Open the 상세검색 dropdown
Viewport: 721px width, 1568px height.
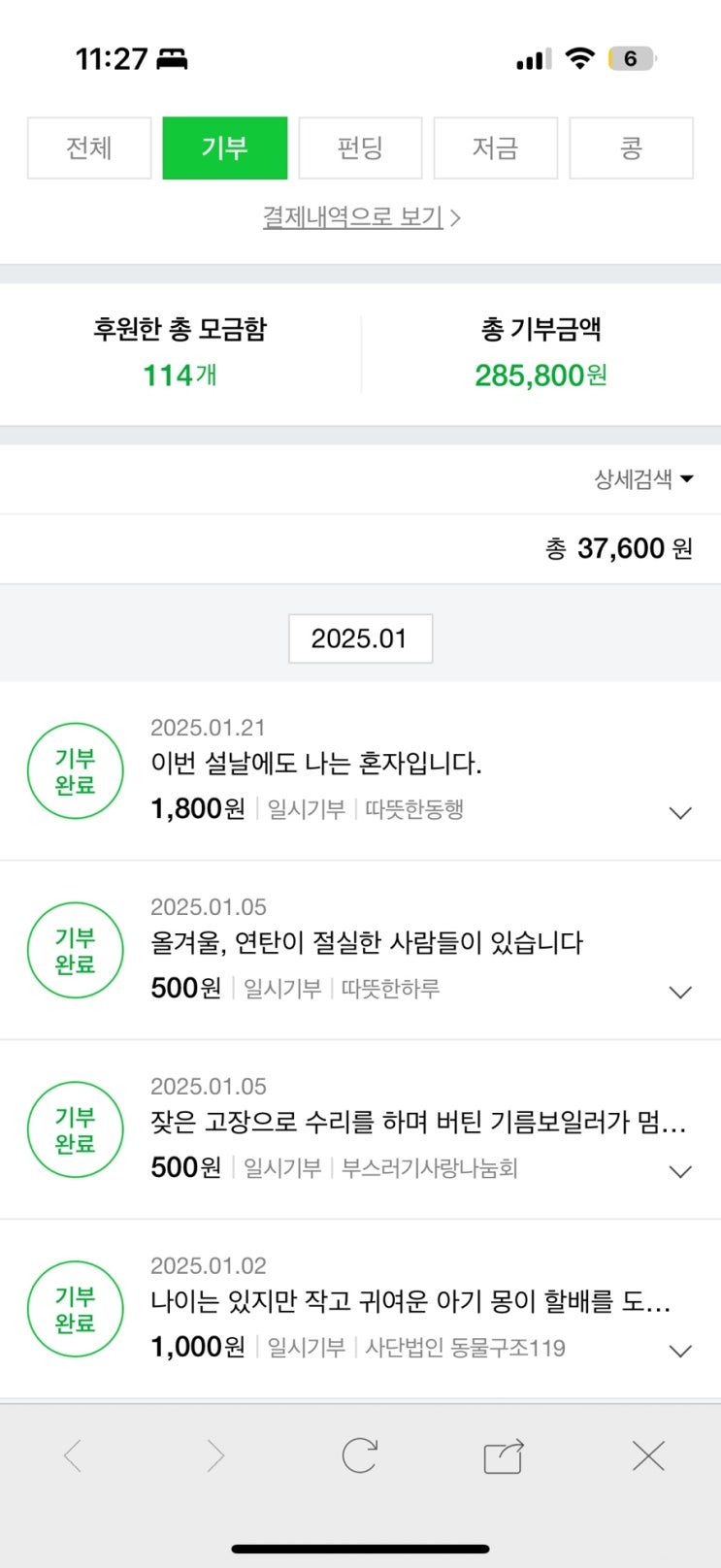pyautogui.click(x=643, y=478)
